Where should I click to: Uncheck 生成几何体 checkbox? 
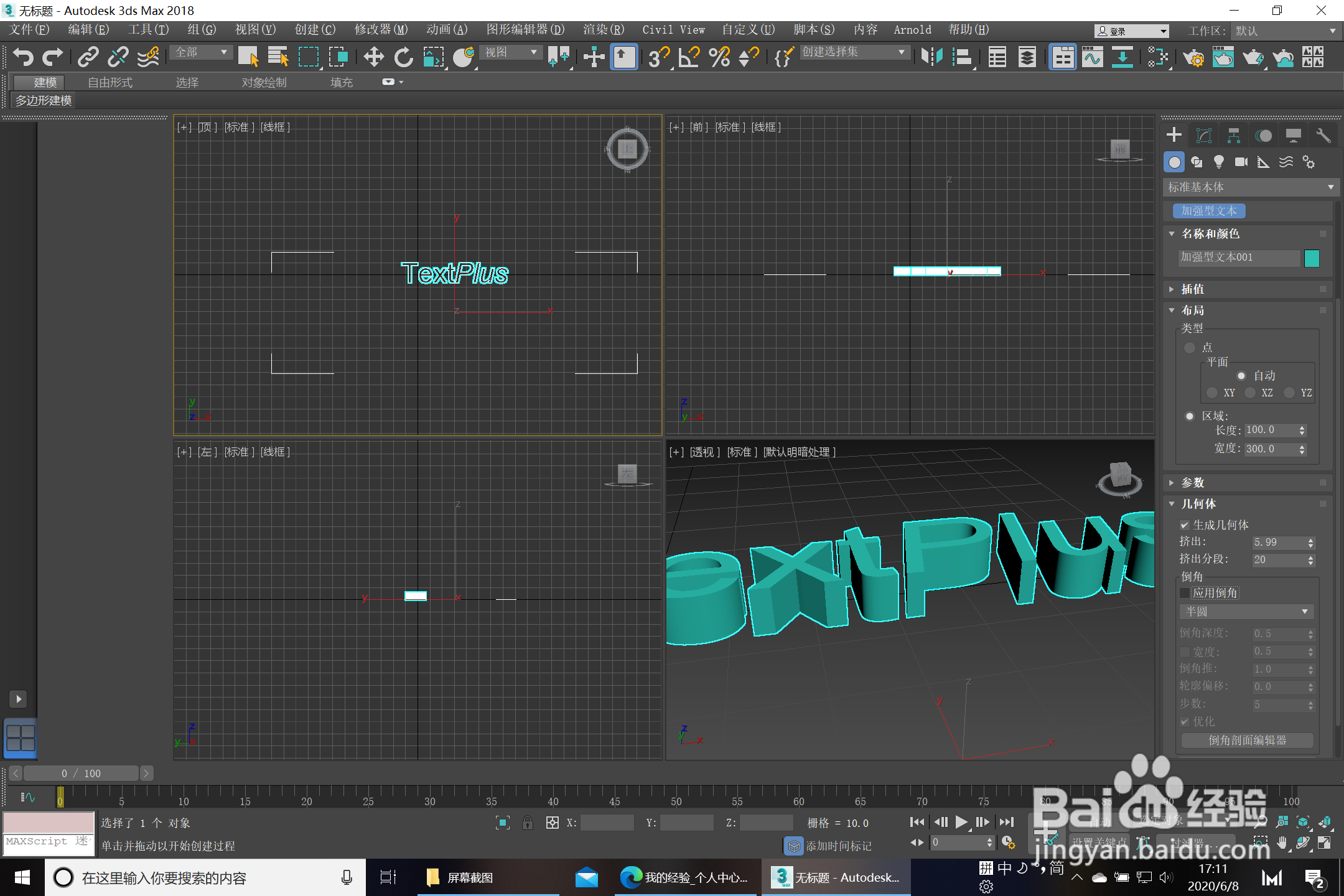1185,525
